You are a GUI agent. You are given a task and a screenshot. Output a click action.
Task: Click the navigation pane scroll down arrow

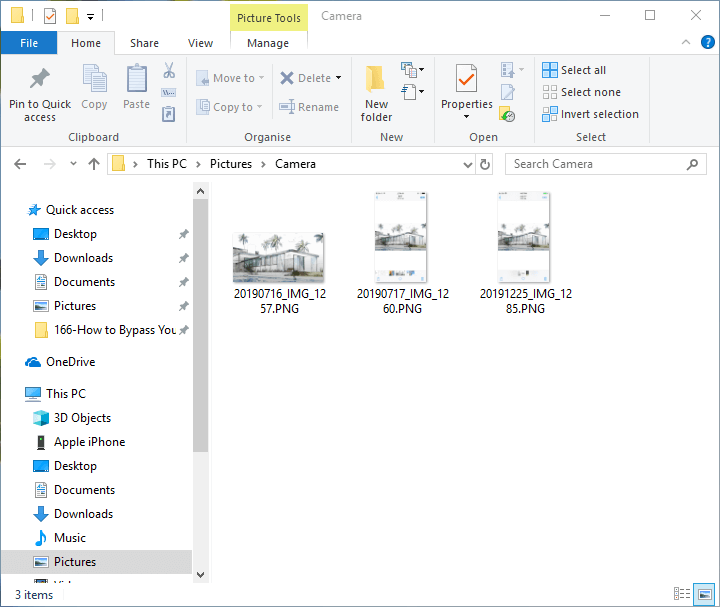[x=200, y=574]
